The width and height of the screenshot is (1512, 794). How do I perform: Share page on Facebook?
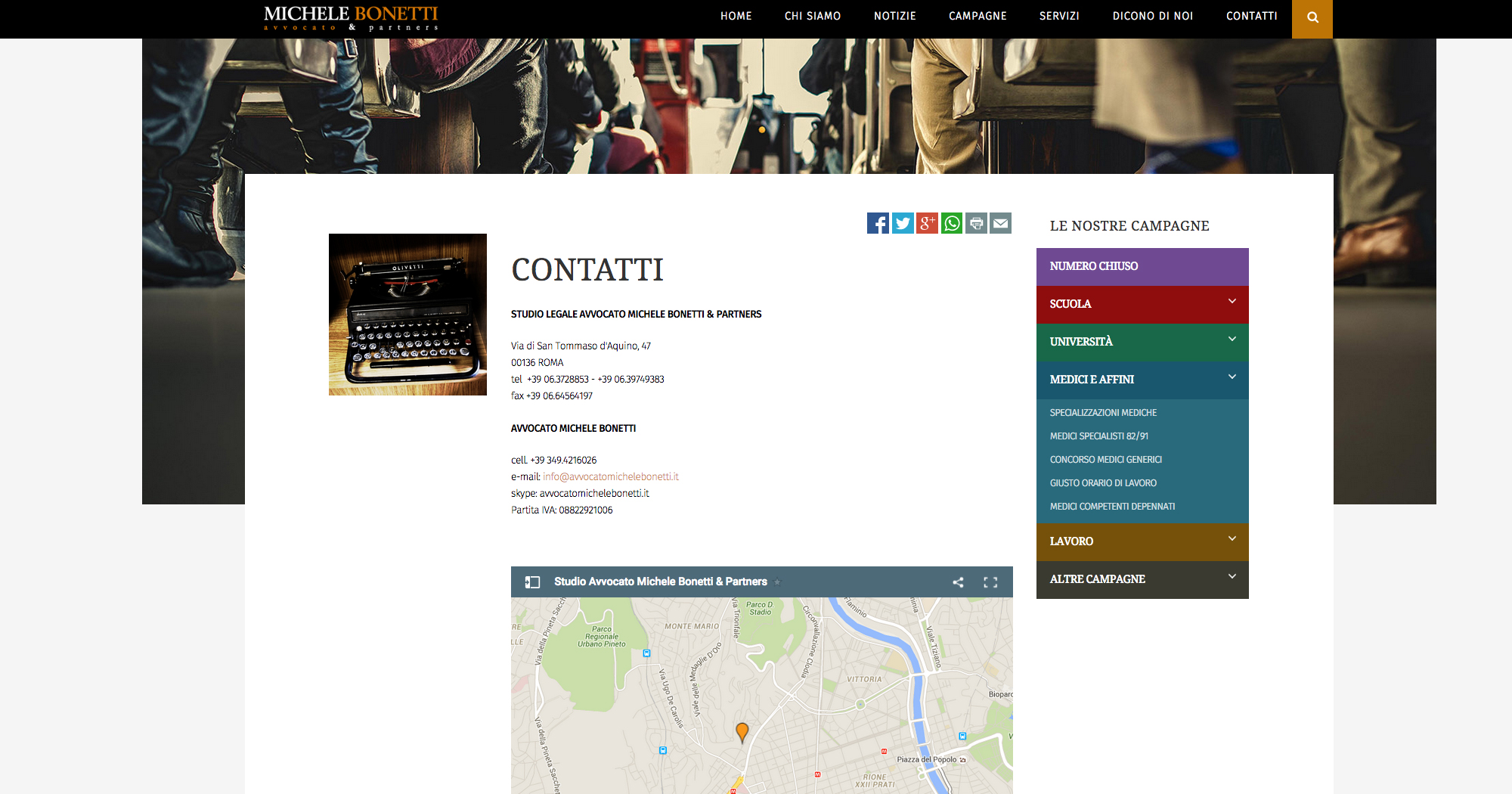[x=878, y=223]
